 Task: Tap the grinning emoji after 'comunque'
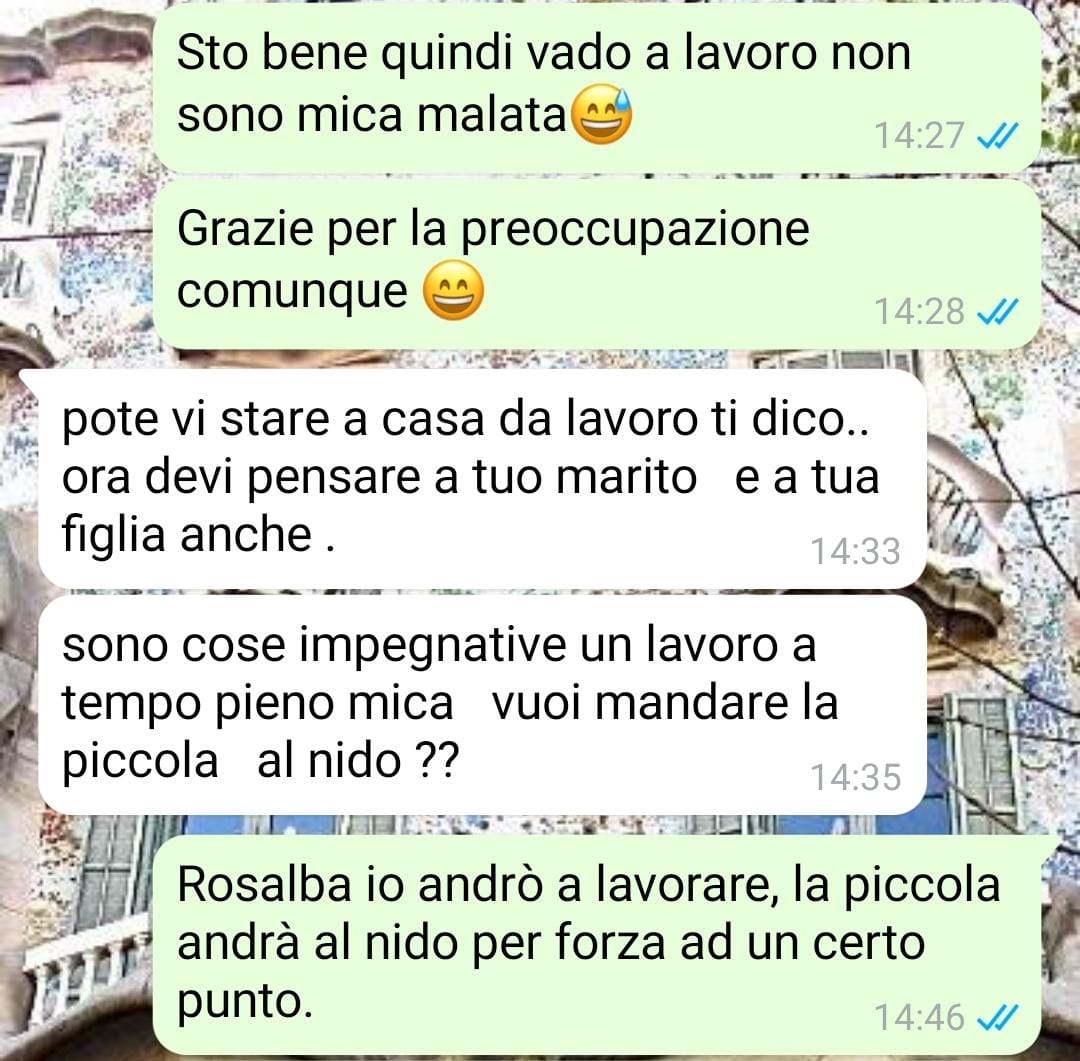pyautogui.click(x=453, y=291)
